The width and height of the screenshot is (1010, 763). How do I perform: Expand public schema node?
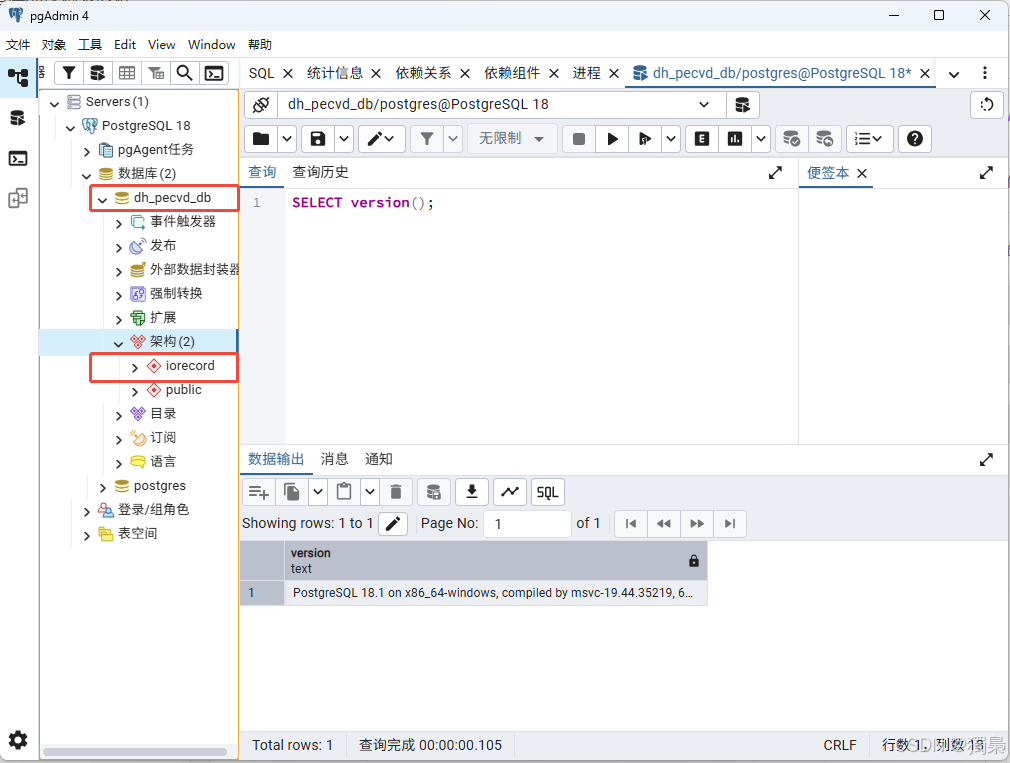click(135, 391)
